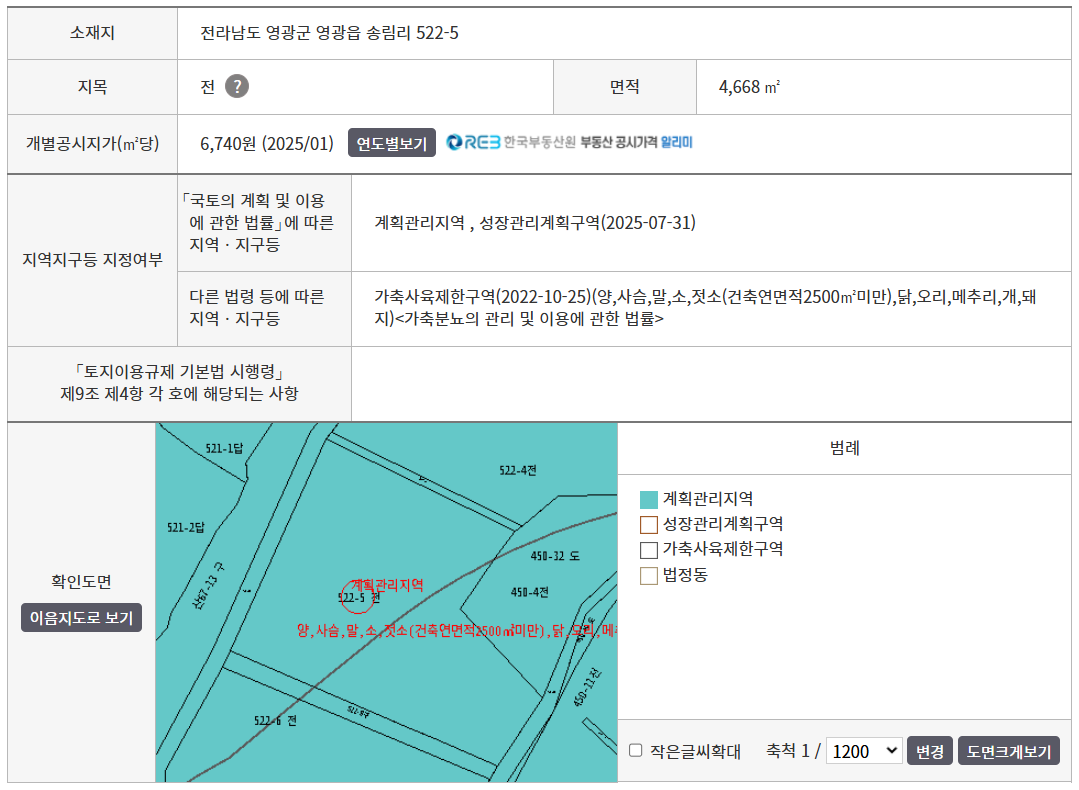Click the 가축사육제한구역 legend box
Viewport: 1079px width, 790px height.
[x=649, y=549]
